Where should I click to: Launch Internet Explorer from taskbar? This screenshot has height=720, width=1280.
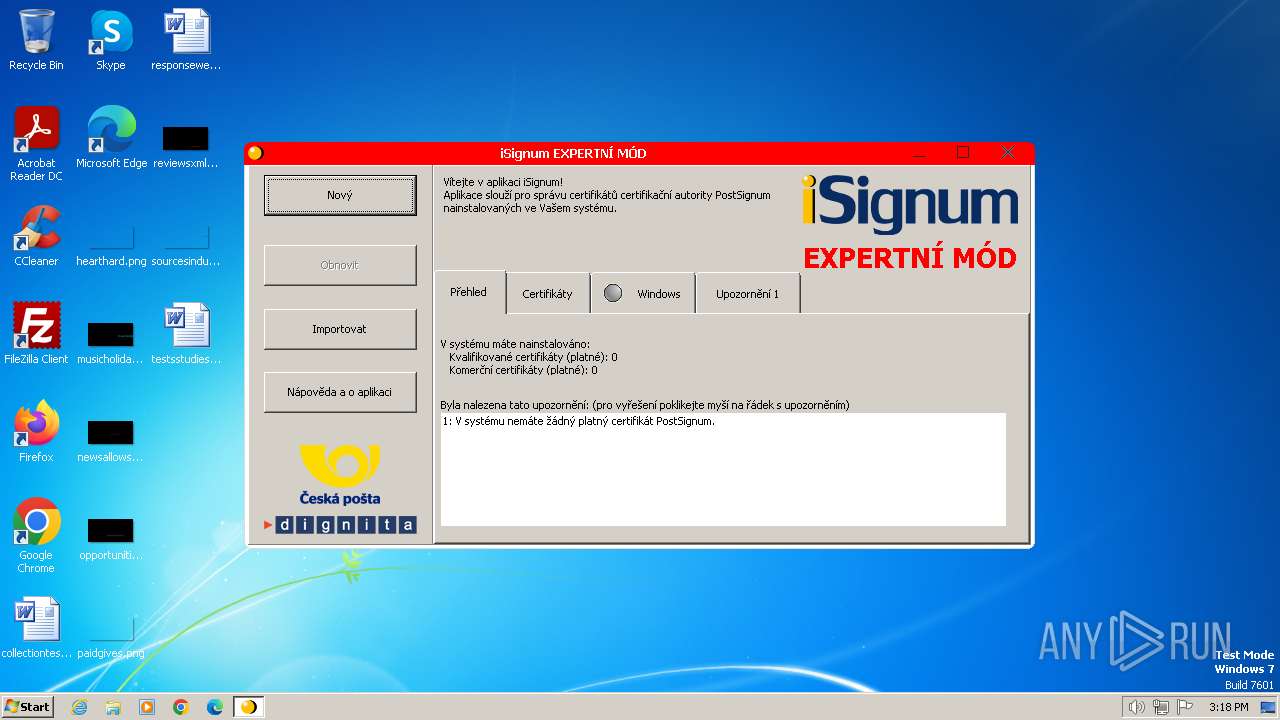coord(79,707)
